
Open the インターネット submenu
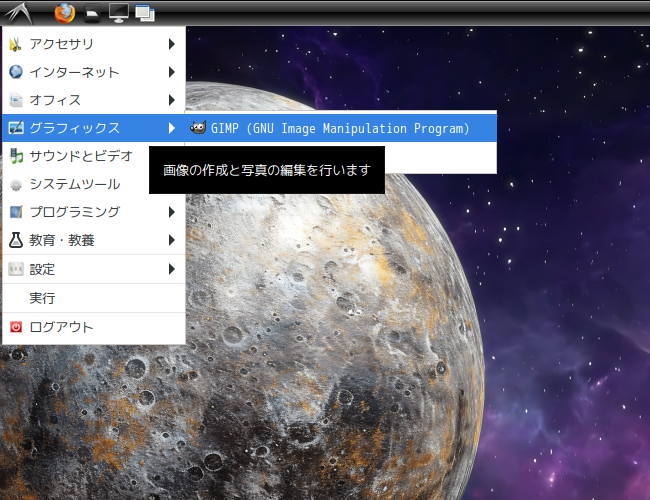point(94,72)
